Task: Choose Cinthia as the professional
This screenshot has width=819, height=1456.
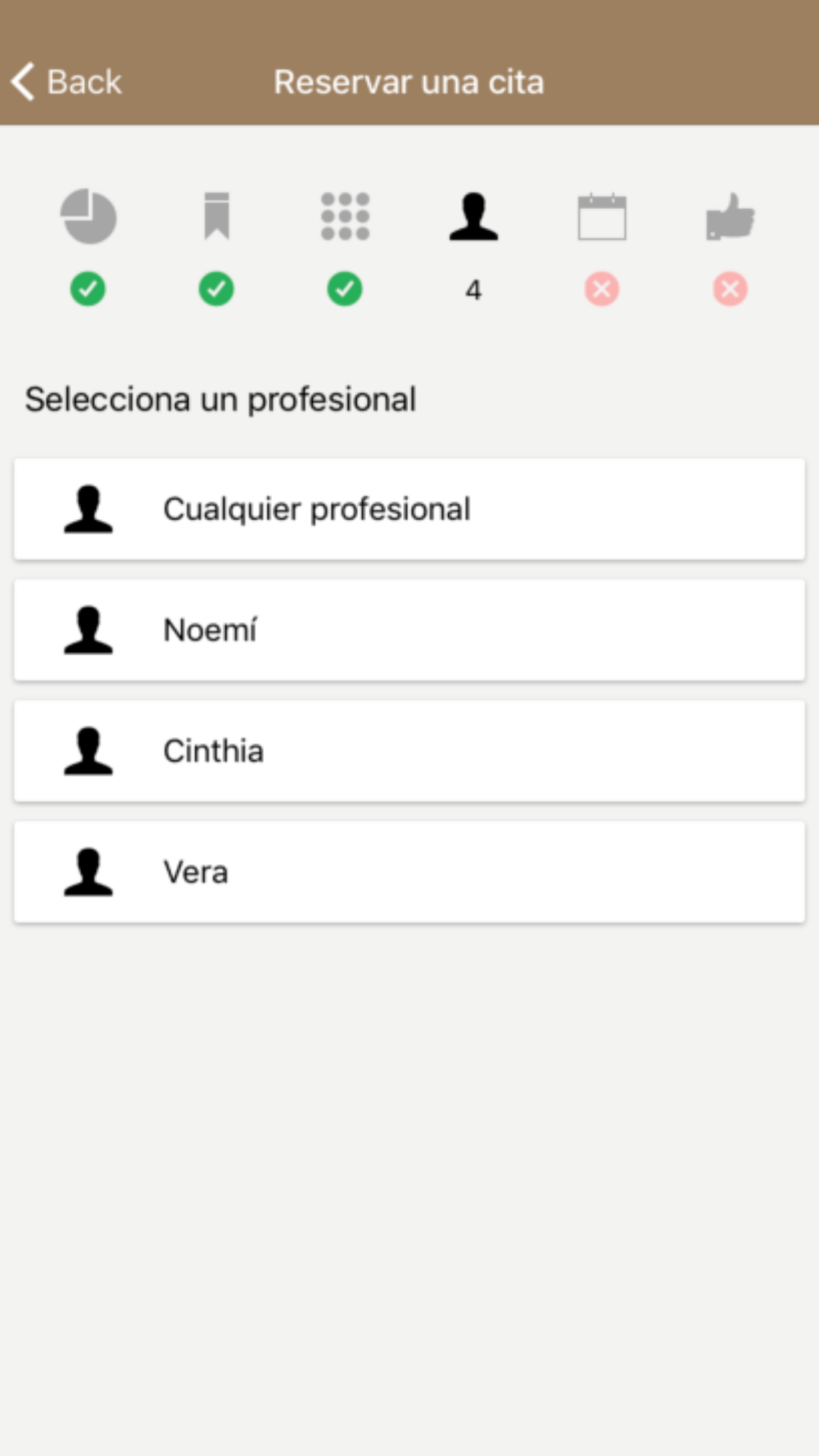Action: click(409, 751)
